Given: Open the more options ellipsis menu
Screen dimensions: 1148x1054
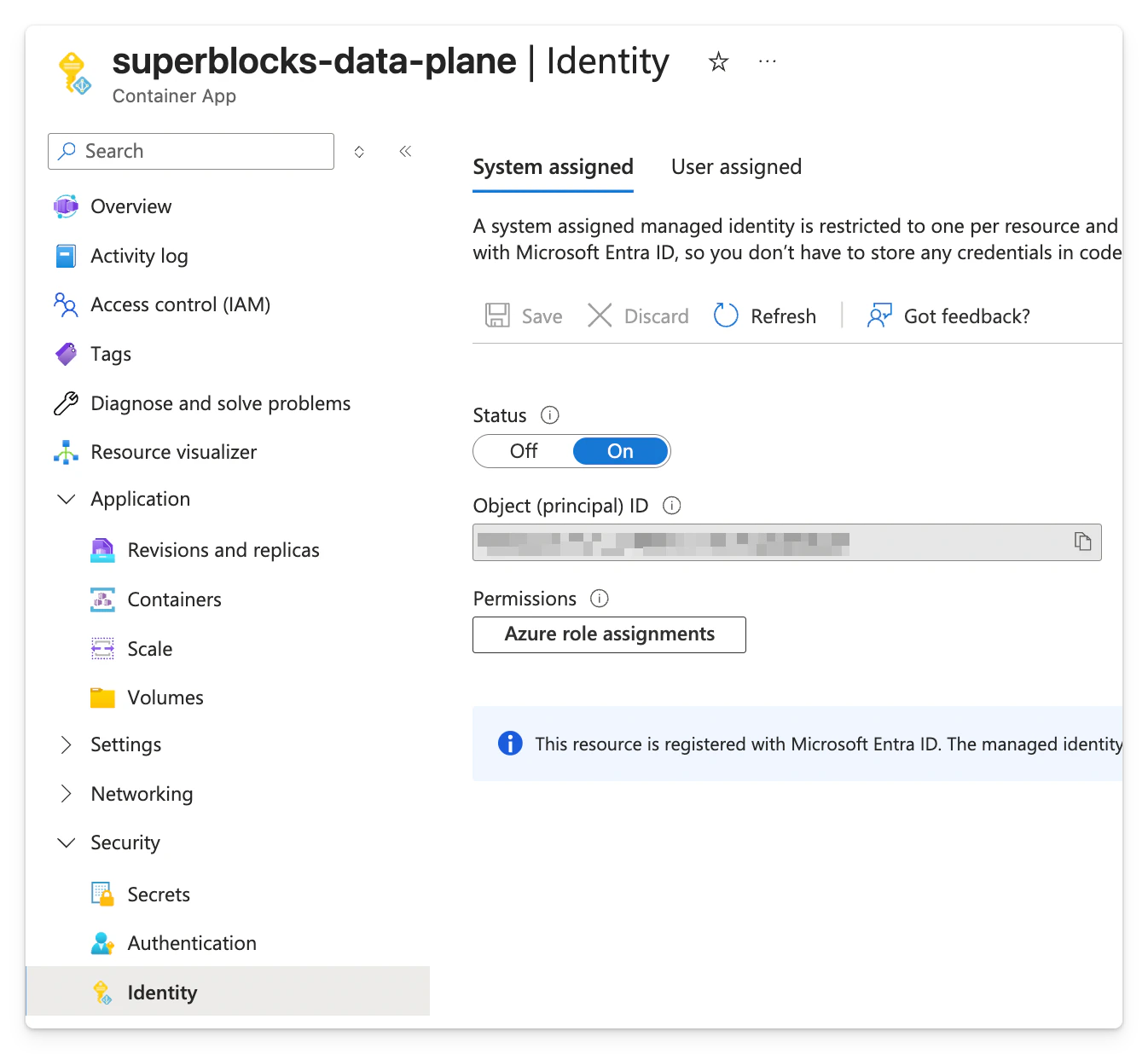Looking at the screenshot, I should pyautogui.click(x=768, y=61).
